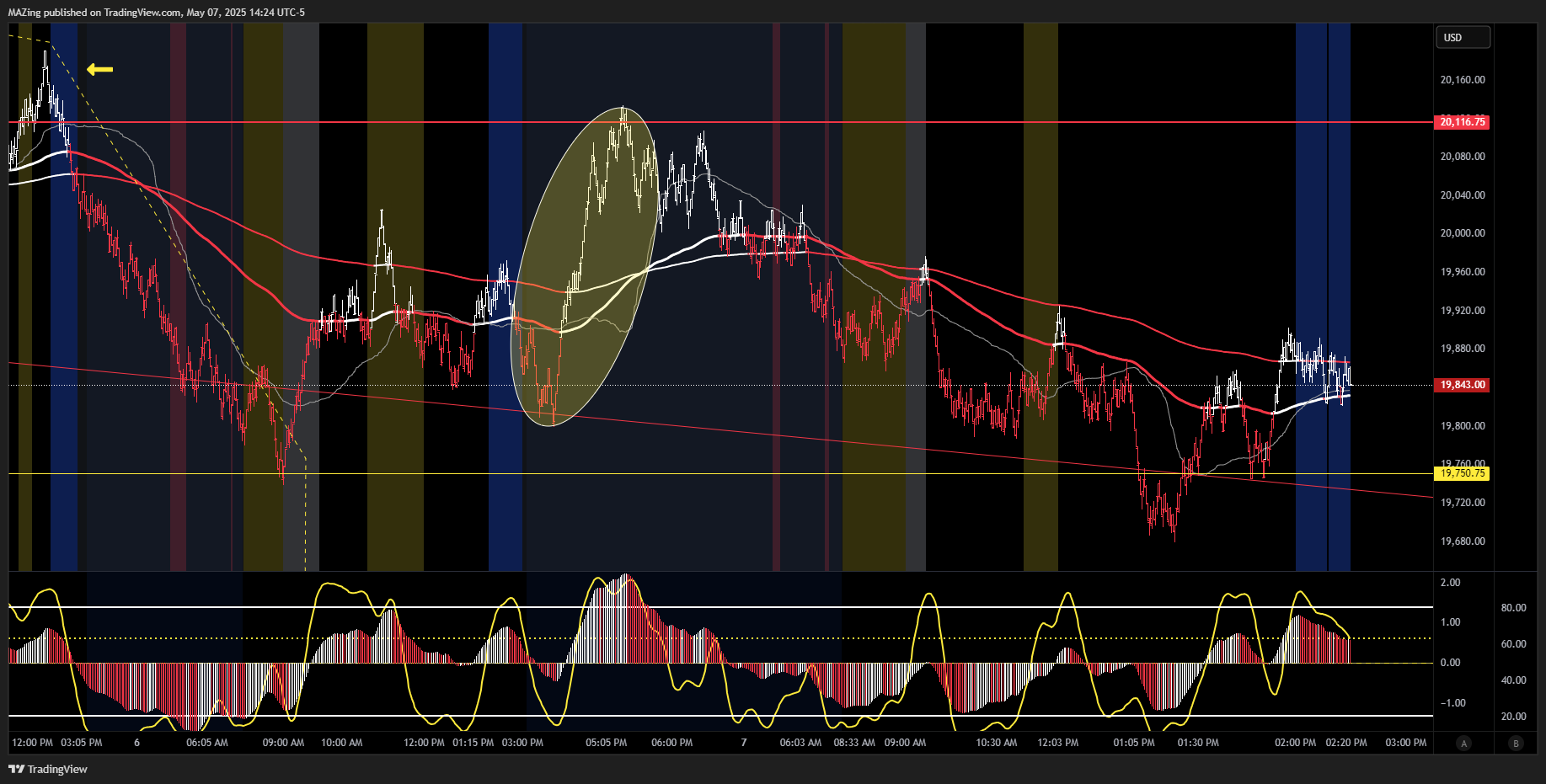Click the 80.00 oscillator scale value
The height and width of the screenshot is (784, 1546).
[x=1514, y=608]
